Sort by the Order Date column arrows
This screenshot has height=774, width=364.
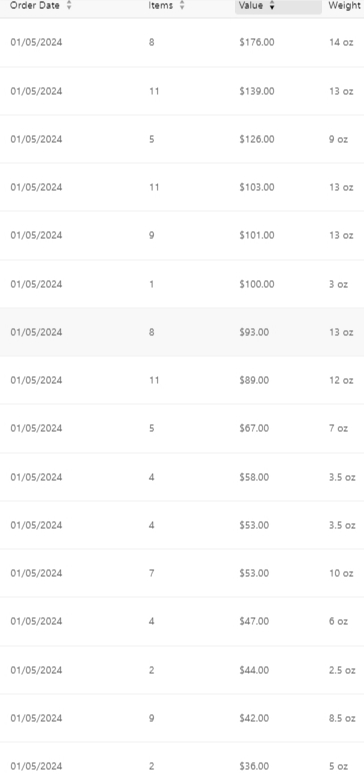pyautogui.click(x=69, y=6)
